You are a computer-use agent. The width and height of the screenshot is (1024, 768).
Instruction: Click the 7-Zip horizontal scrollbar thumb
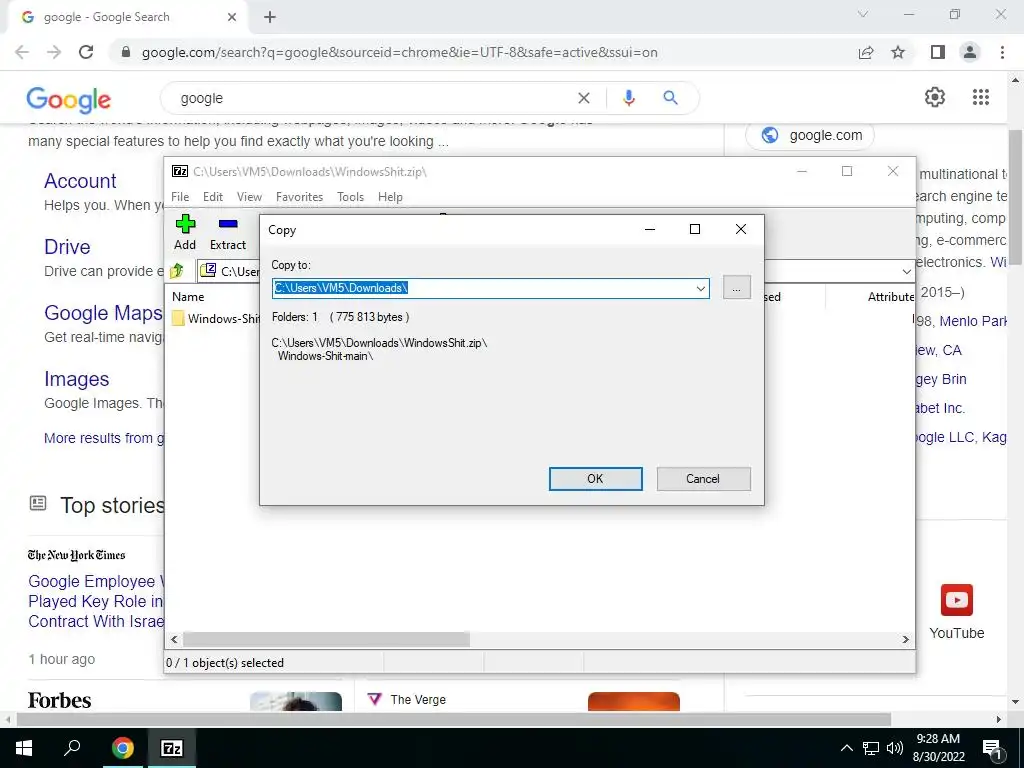click(x=326, y=639)
